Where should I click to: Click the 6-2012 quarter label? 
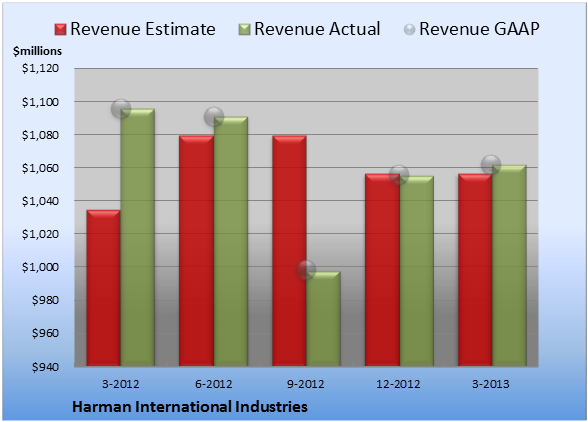point(214,384)
